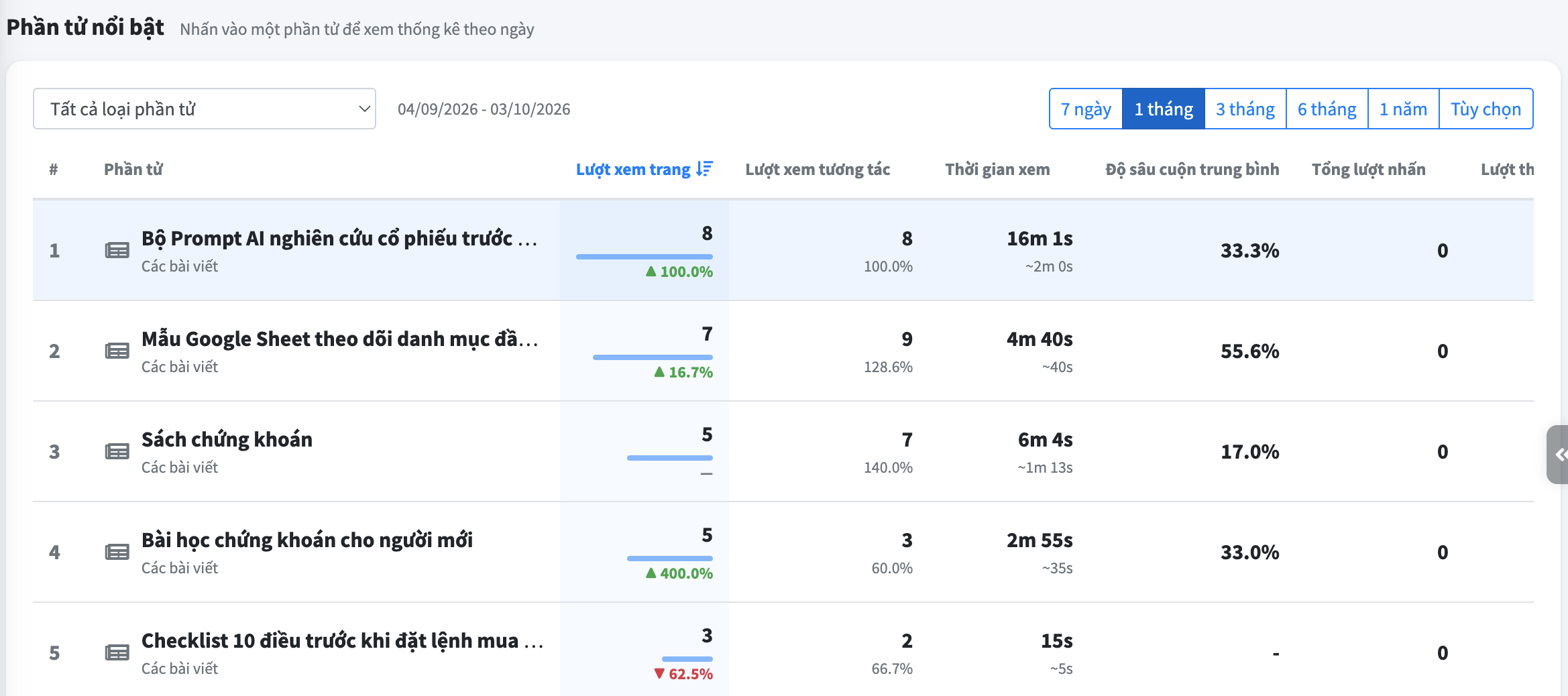The width and height of the screenshot is (1568, 696).
Task: Select the 1 năm time range
Action: pyautogui.click(x=1404, y=109)
